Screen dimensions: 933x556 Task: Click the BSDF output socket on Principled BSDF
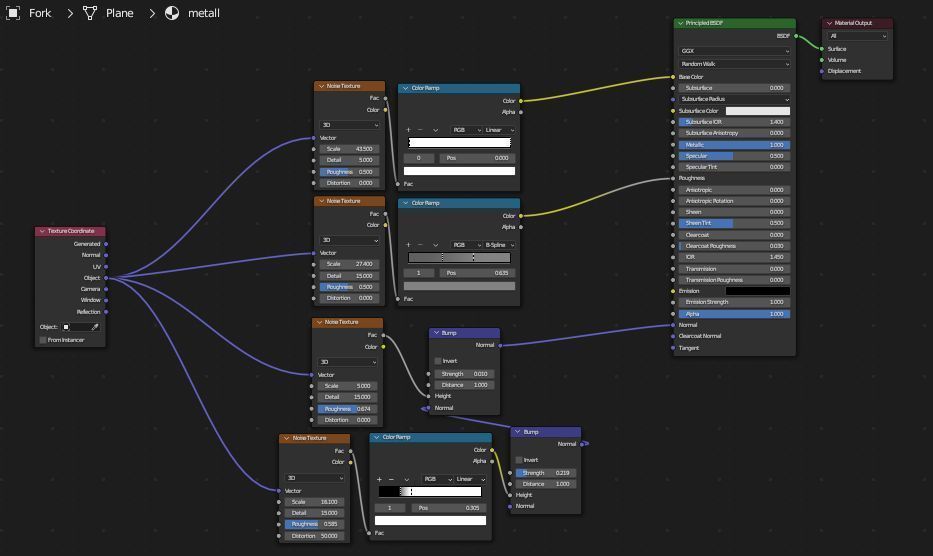796,36
